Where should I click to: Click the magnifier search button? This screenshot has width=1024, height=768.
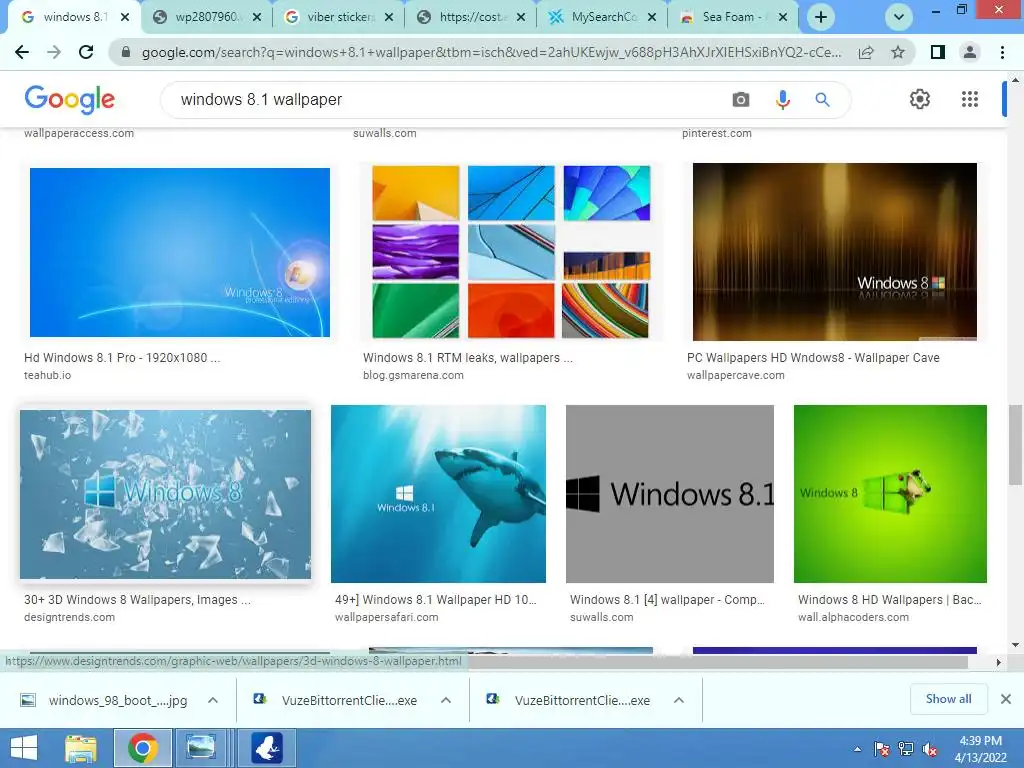tap(822, 100)
